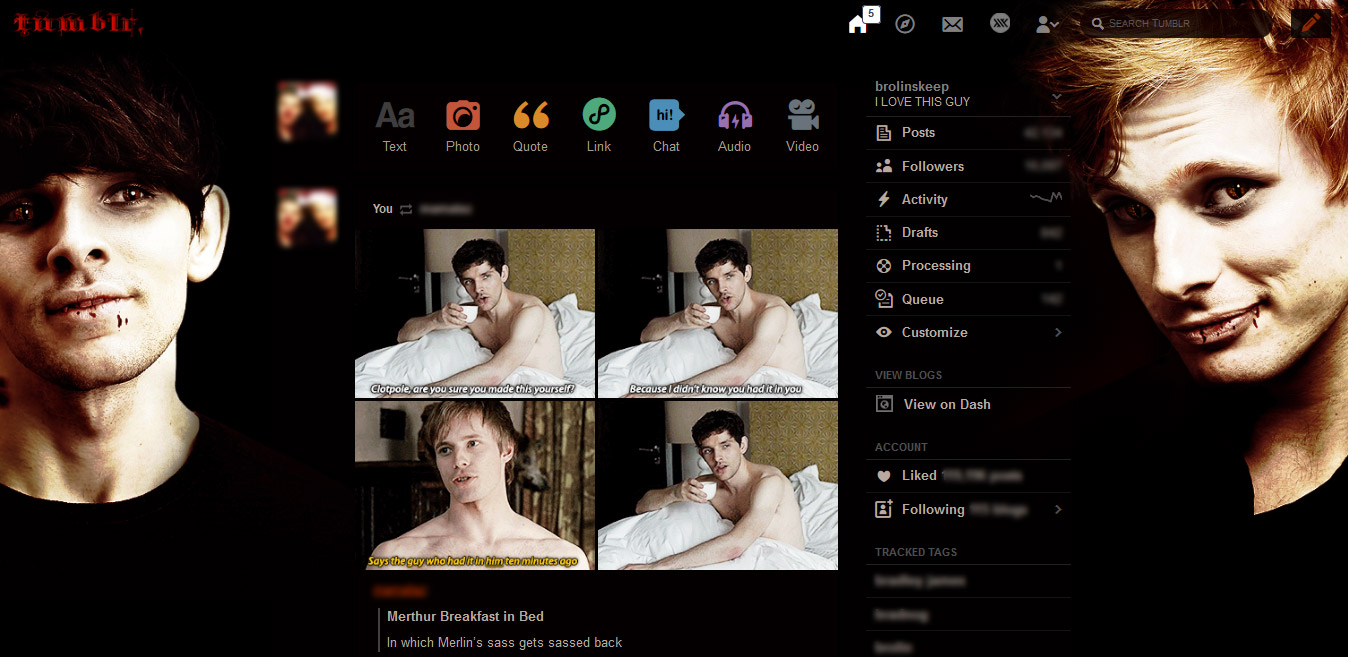Click the Activity lightning bolt icon

[883, 199]
